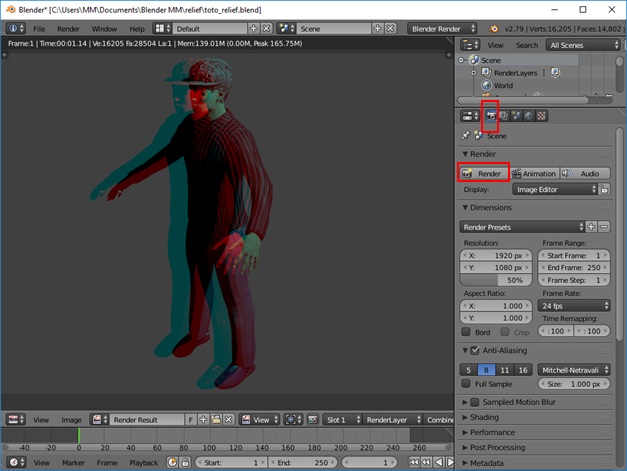
Task: Open the Playback menu in timeline
Action: (x=143, y=463)
